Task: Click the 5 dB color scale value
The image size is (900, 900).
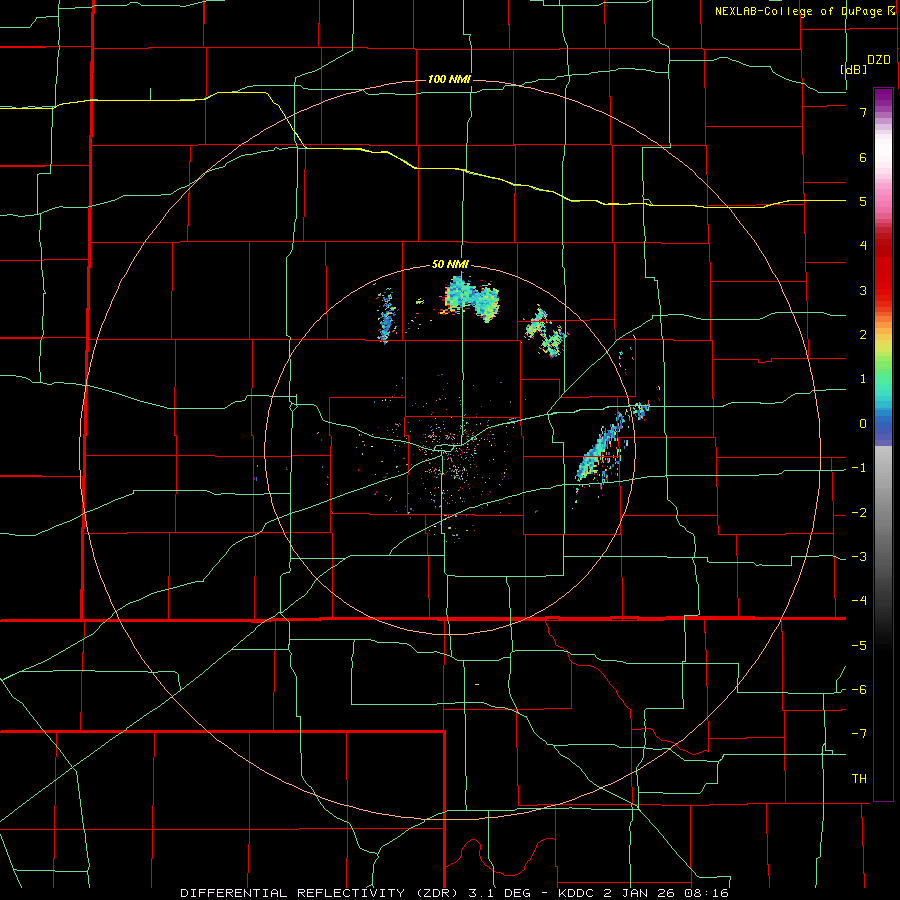Action: click(863, 201)
